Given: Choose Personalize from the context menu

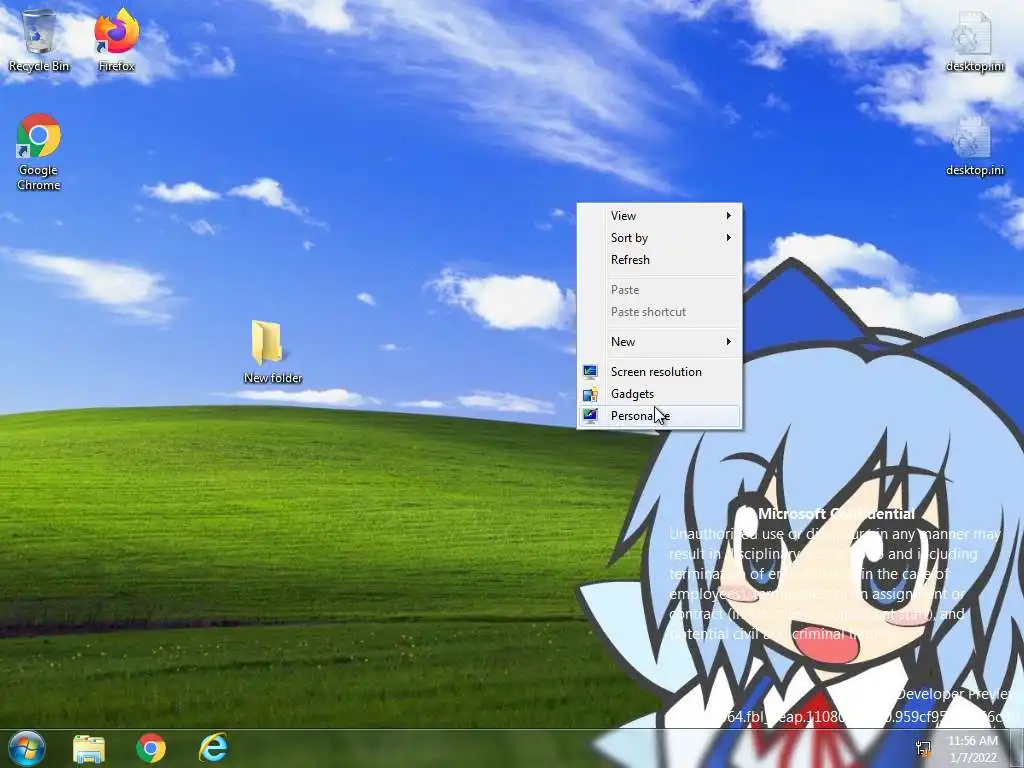Looking at the screenshot, I should pyautogui.click(x=660, y=416).
